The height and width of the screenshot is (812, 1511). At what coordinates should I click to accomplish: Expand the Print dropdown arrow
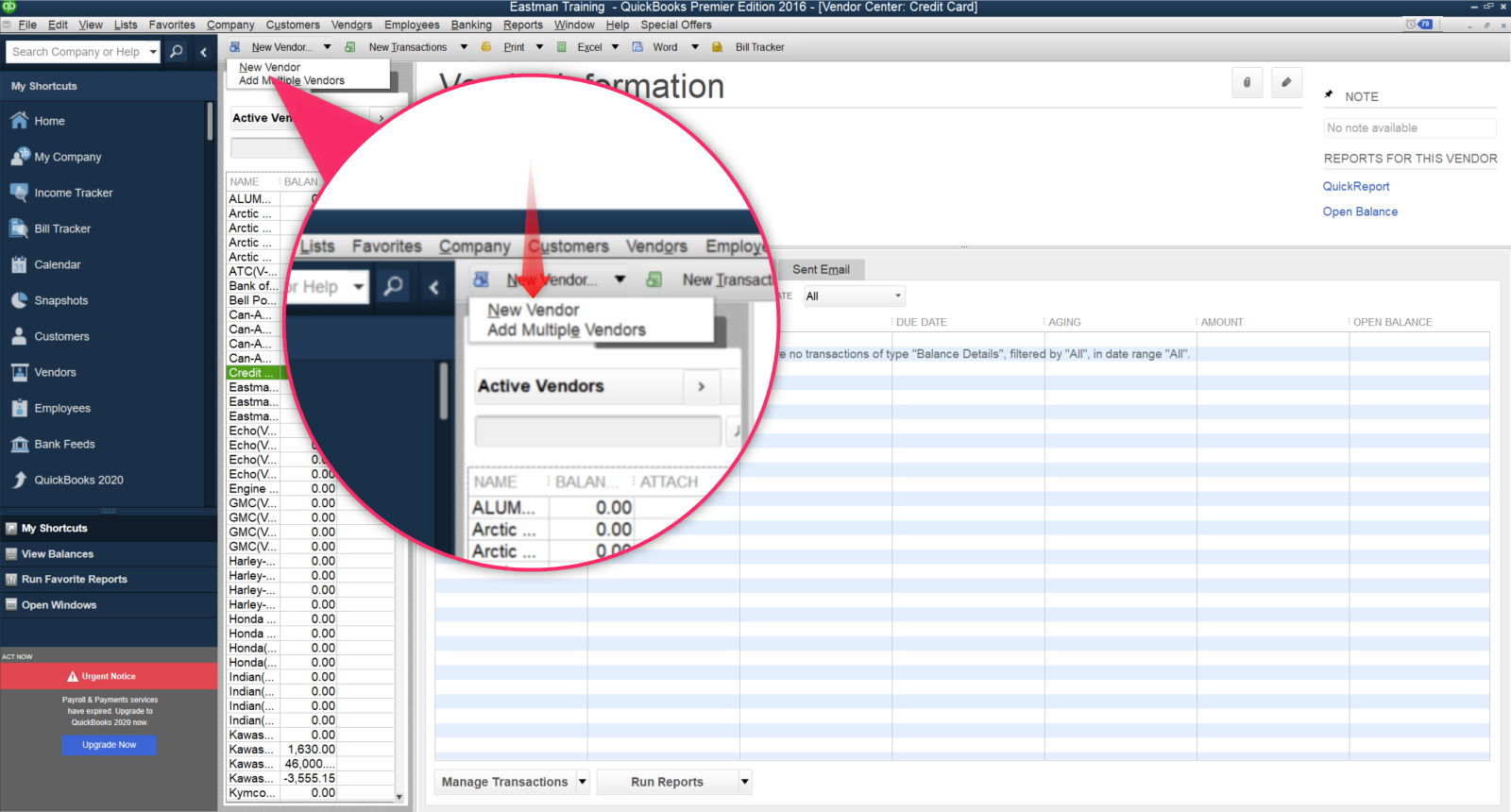539,47
